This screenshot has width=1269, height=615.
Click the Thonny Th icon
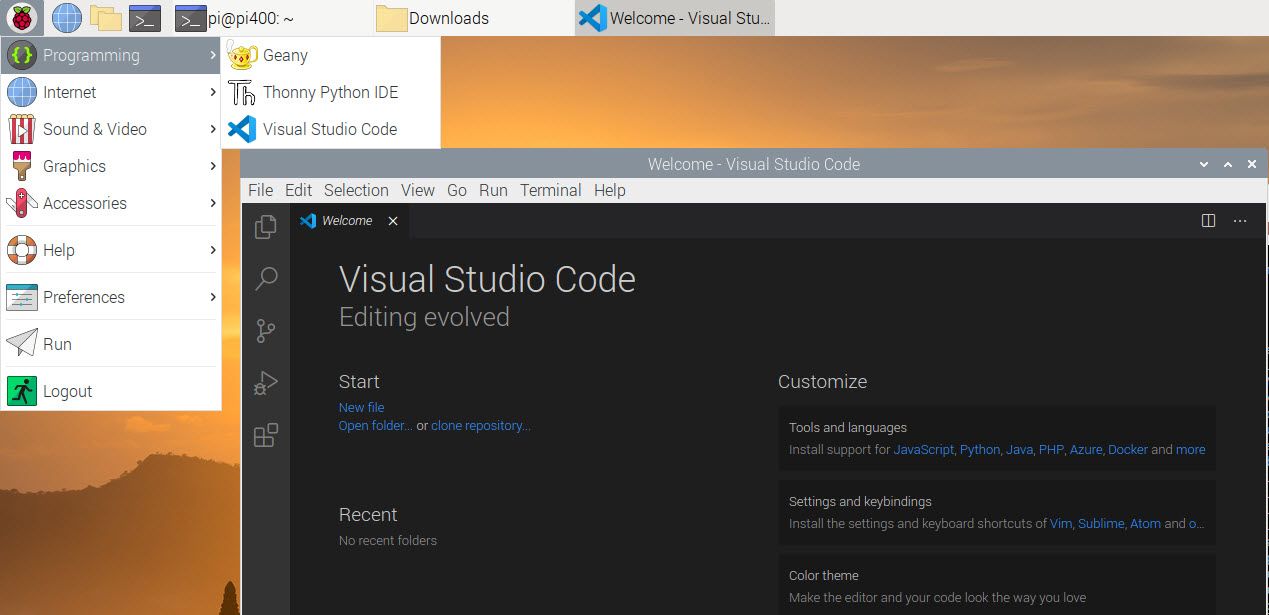(x=242, y=92)
